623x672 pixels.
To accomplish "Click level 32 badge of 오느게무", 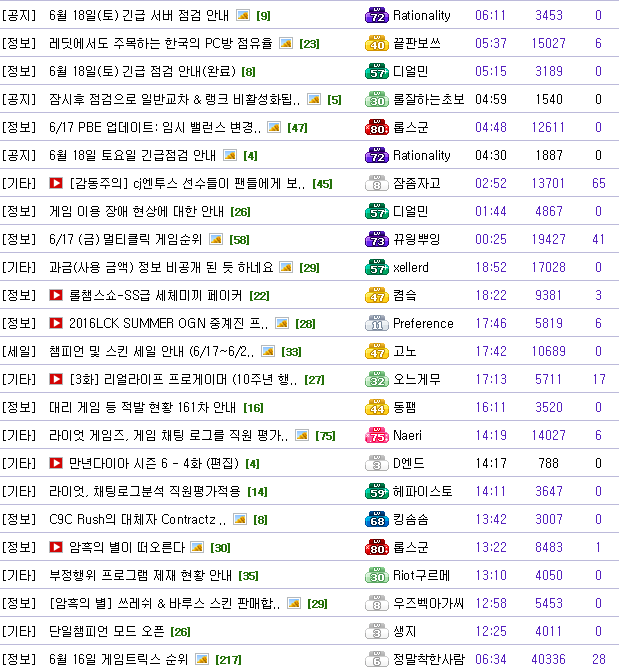I will (x=377, y=380).
